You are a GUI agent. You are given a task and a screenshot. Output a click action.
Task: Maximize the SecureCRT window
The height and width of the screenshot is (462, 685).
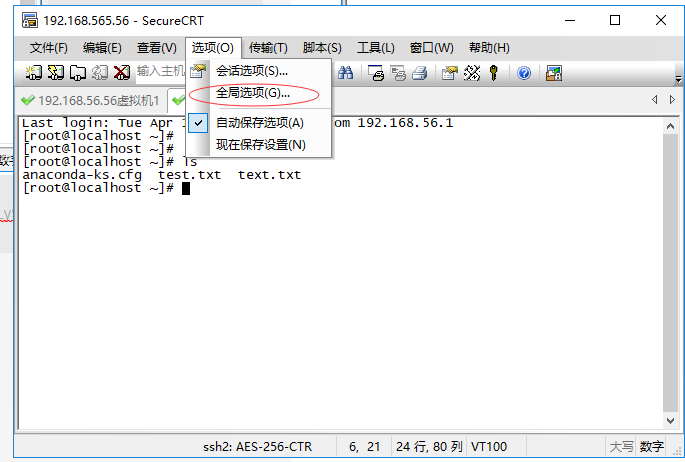click(615, 20)
